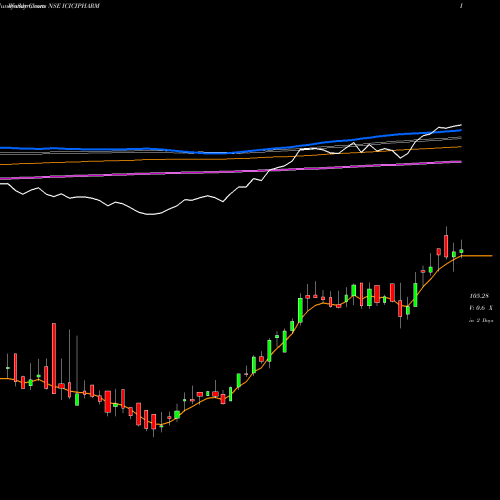The height and width of the screenshot is (500, 500).
Task: Click the 'in 2 Days' label
Action: point(481,320)
